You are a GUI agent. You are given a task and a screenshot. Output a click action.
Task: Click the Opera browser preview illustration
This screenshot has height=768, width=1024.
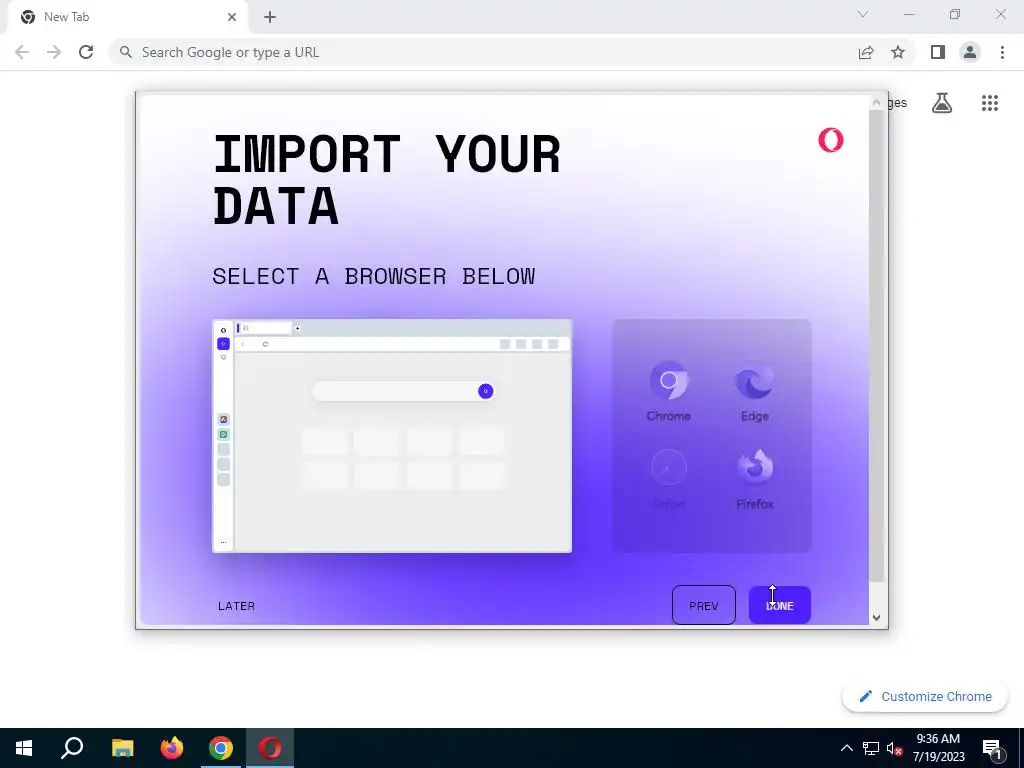pyautogui.click(x=392, y=436)
